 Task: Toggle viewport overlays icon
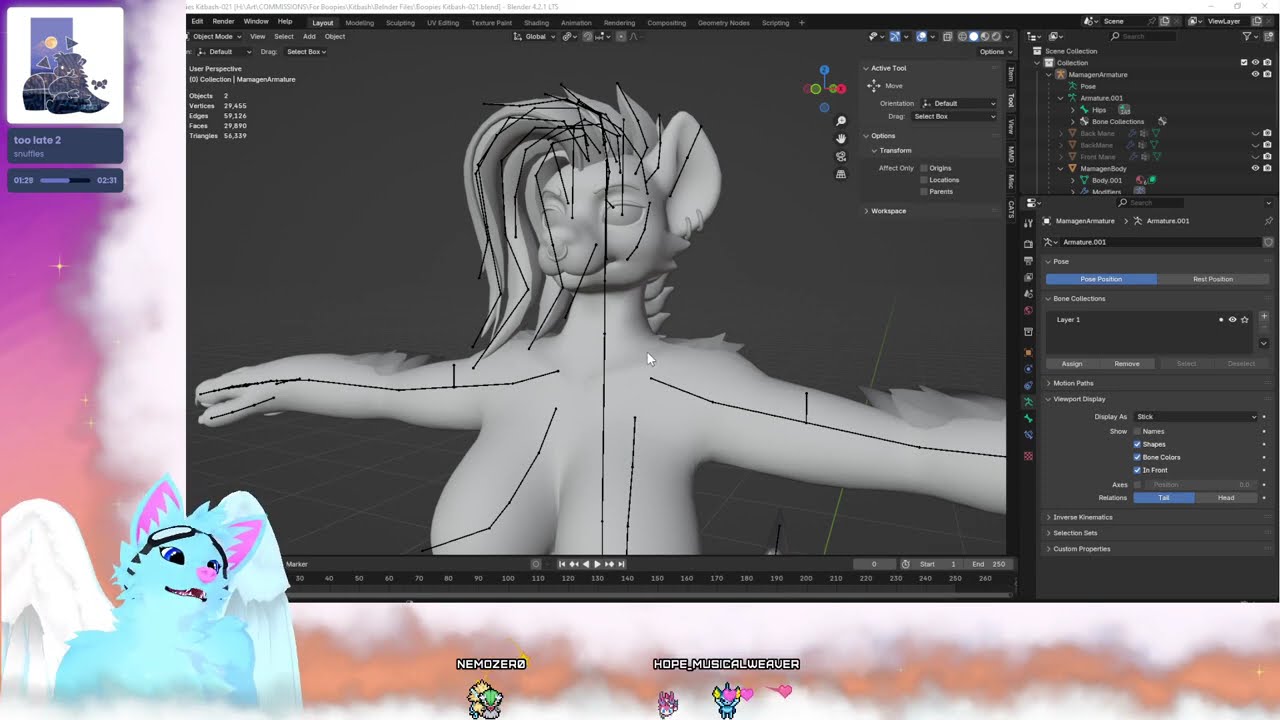[921, 36]
